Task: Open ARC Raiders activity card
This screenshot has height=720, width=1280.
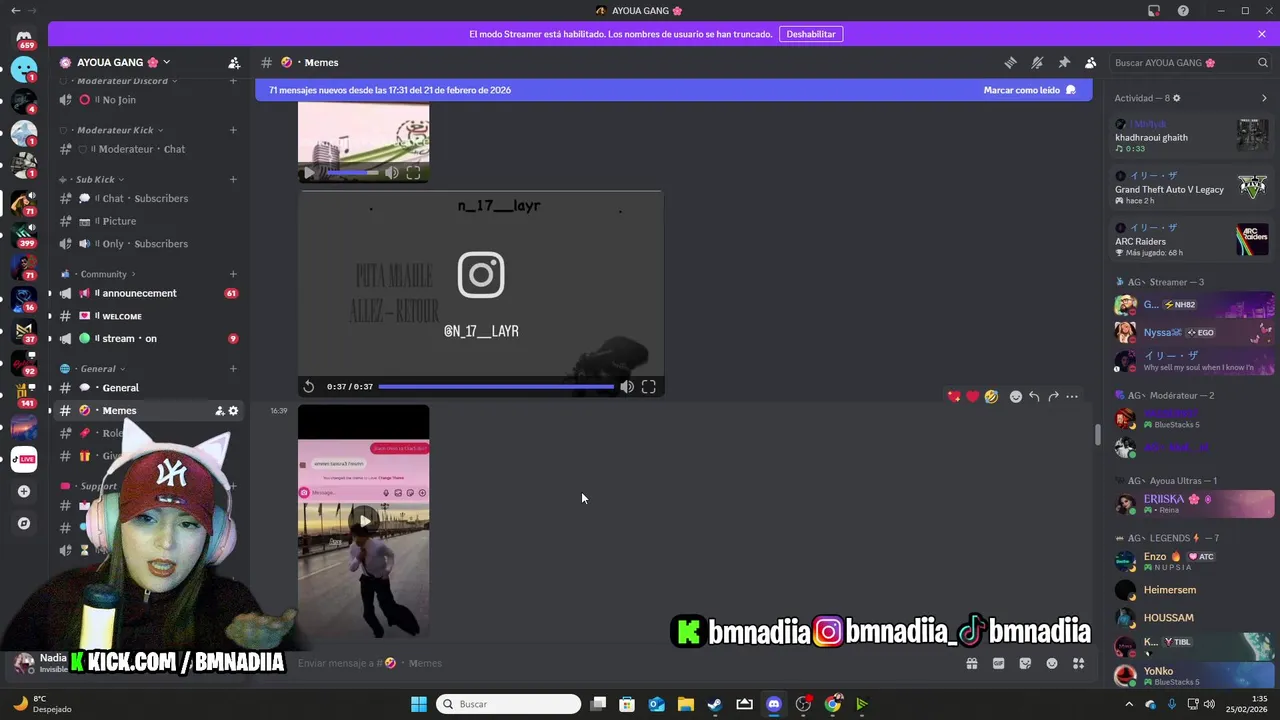Action: coord(1192,240)
